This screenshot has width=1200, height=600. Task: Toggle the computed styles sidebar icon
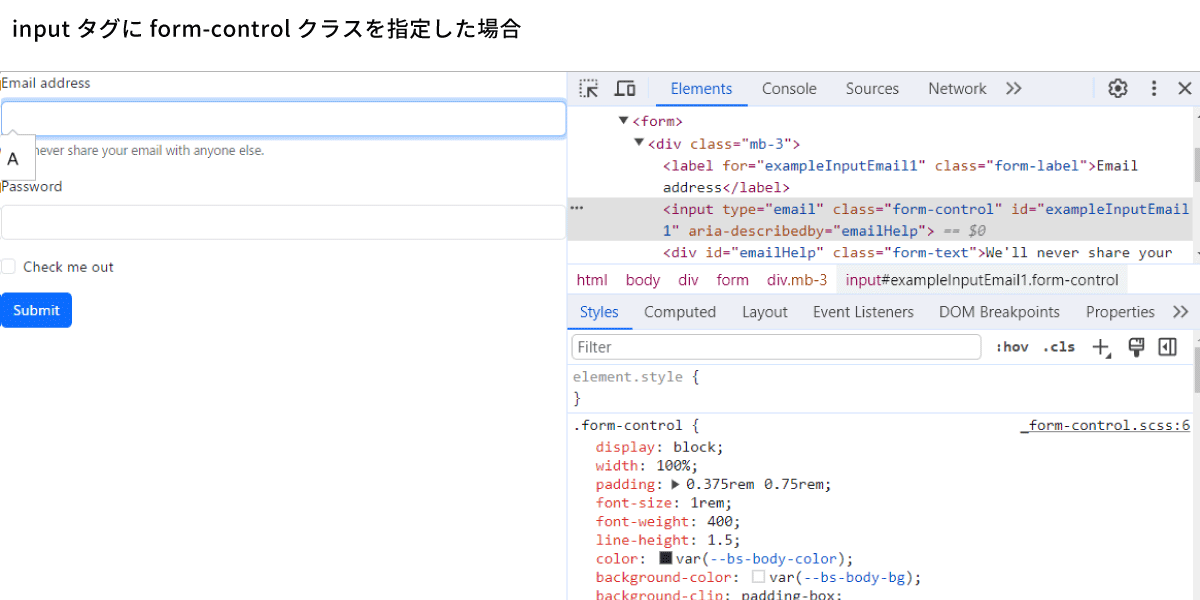coord(1167,347)
